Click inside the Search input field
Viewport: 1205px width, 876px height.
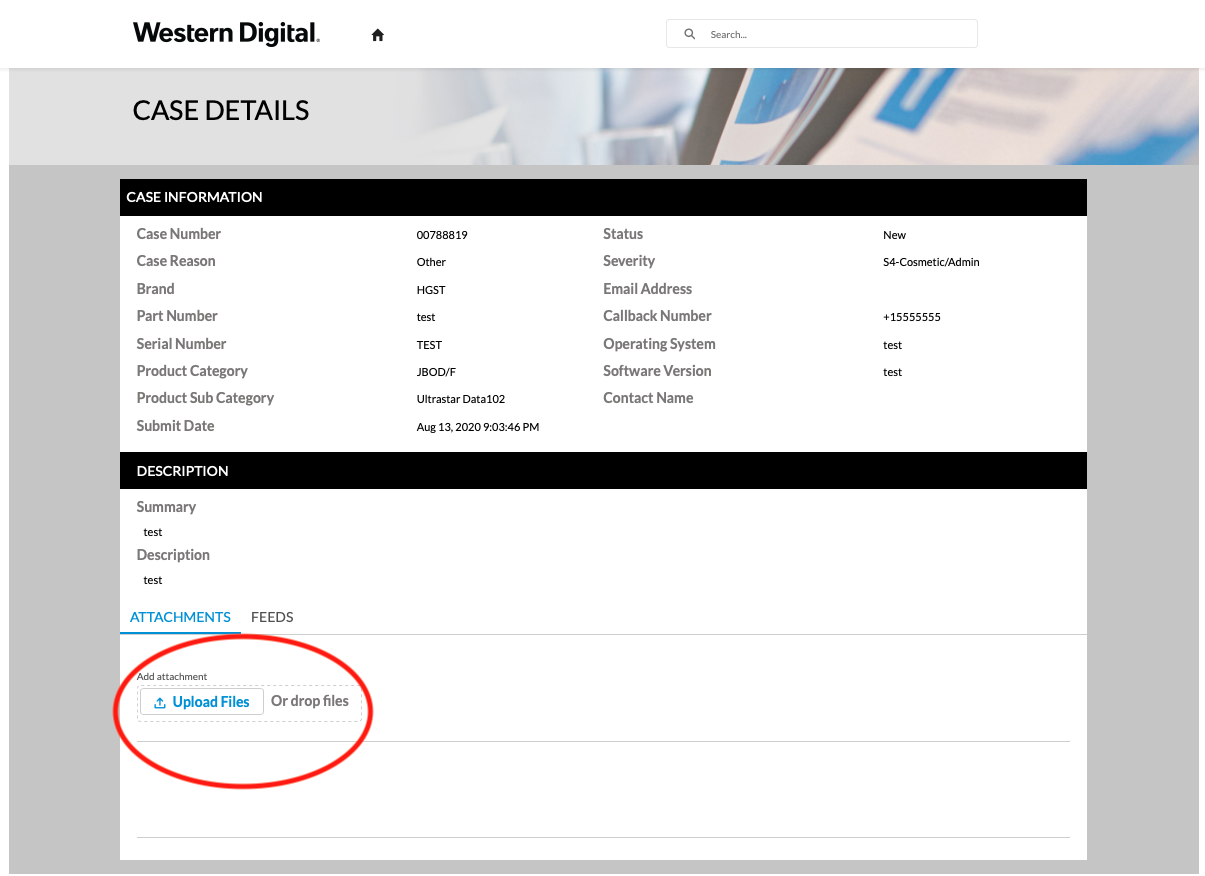840,33
